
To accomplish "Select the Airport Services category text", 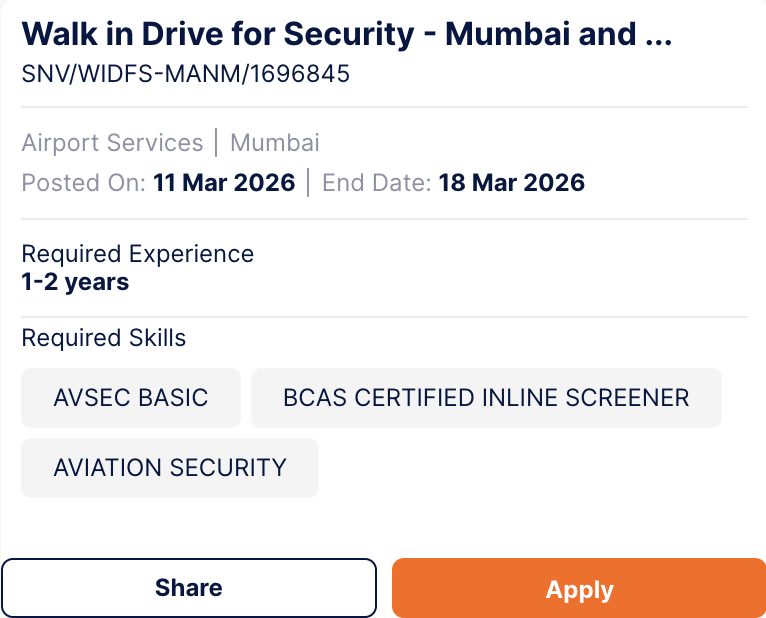I will click(112, 143).
